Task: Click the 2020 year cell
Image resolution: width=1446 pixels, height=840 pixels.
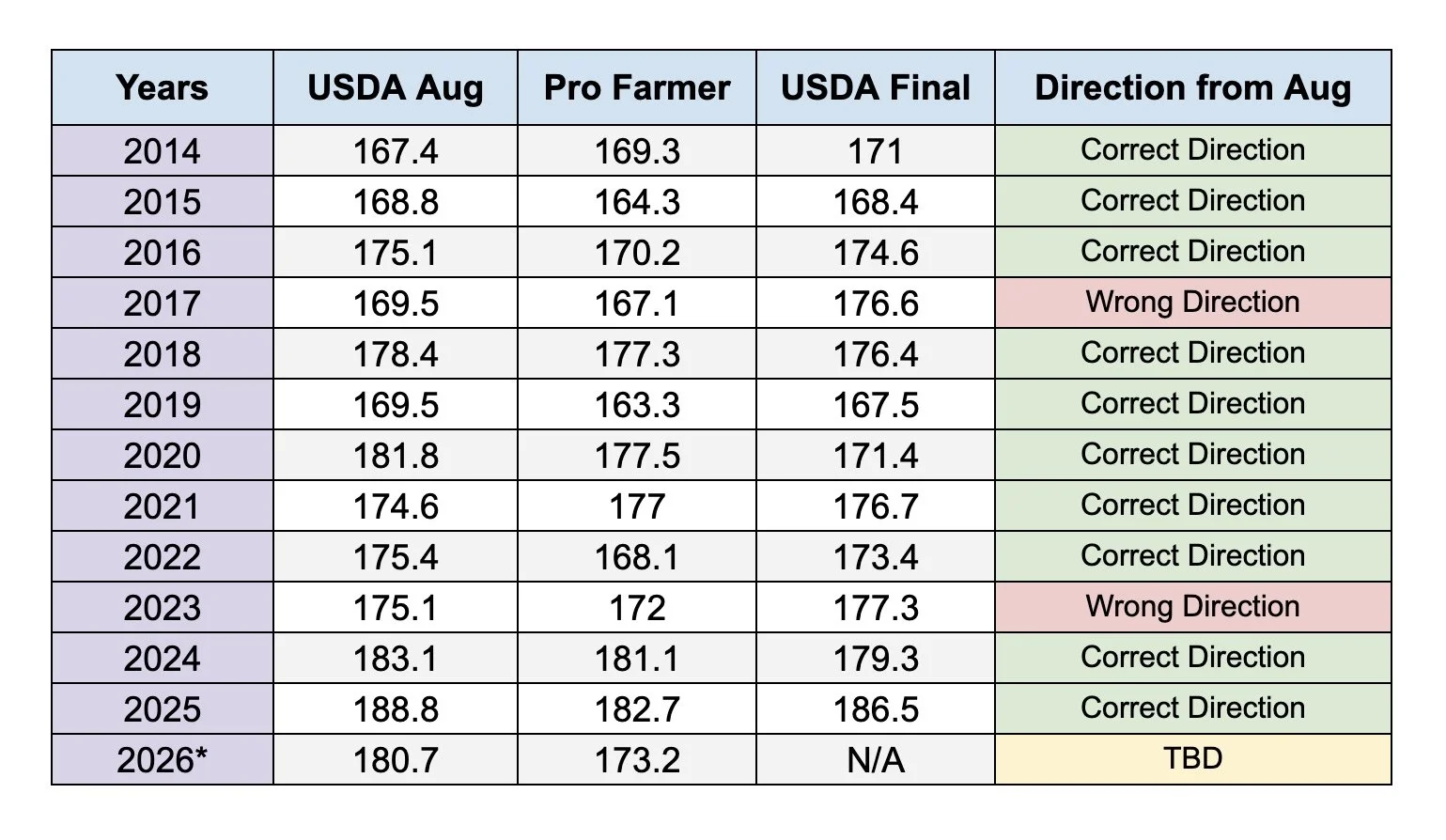Action: tap(163, 455)
